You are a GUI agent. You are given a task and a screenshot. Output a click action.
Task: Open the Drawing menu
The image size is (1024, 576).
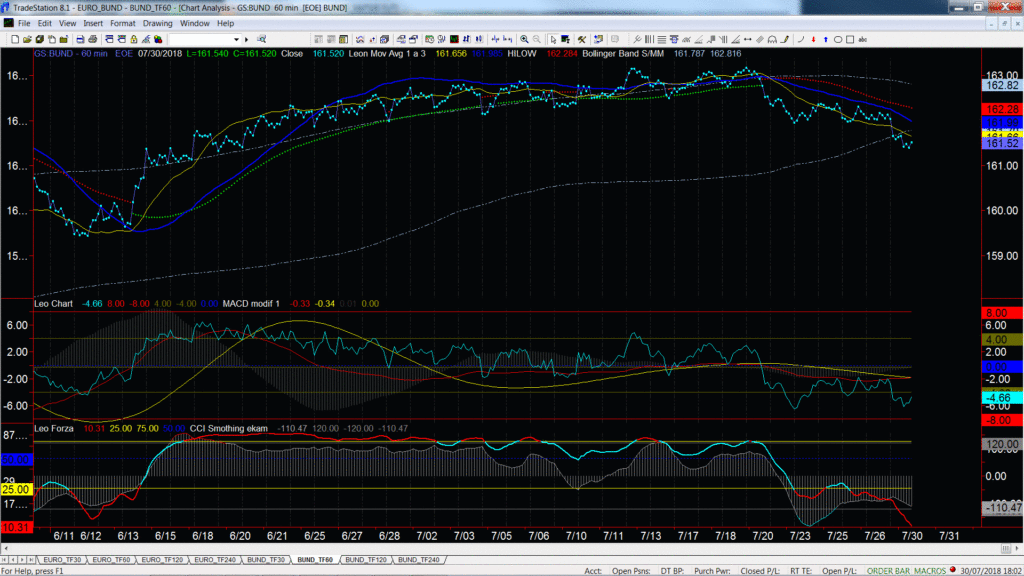(157, 24)
